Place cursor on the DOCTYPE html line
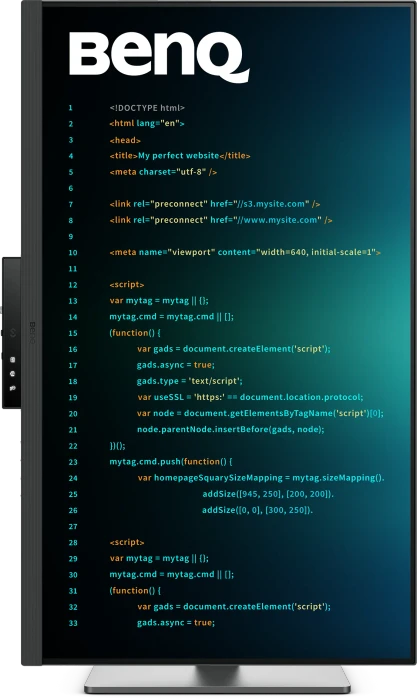 (147, 108)
